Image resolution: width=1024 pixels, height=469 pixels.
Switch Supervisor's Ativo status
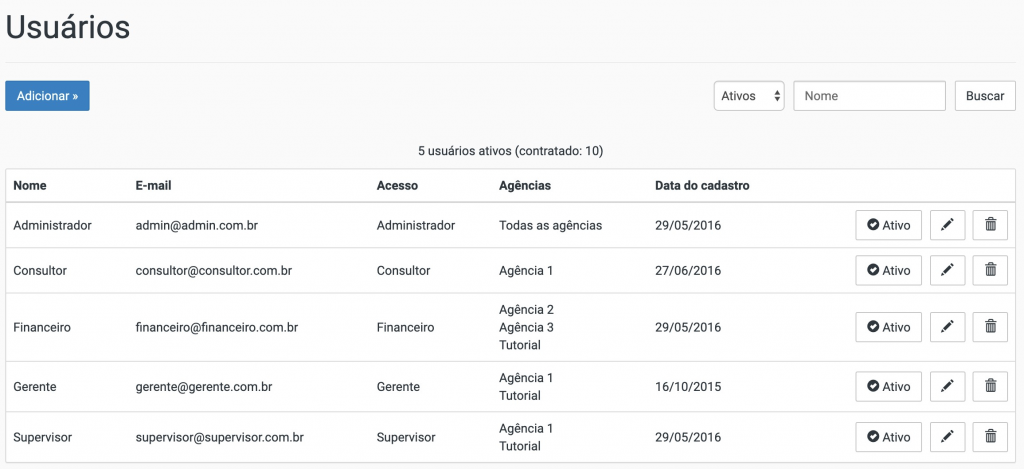click(x=888, y=438)
